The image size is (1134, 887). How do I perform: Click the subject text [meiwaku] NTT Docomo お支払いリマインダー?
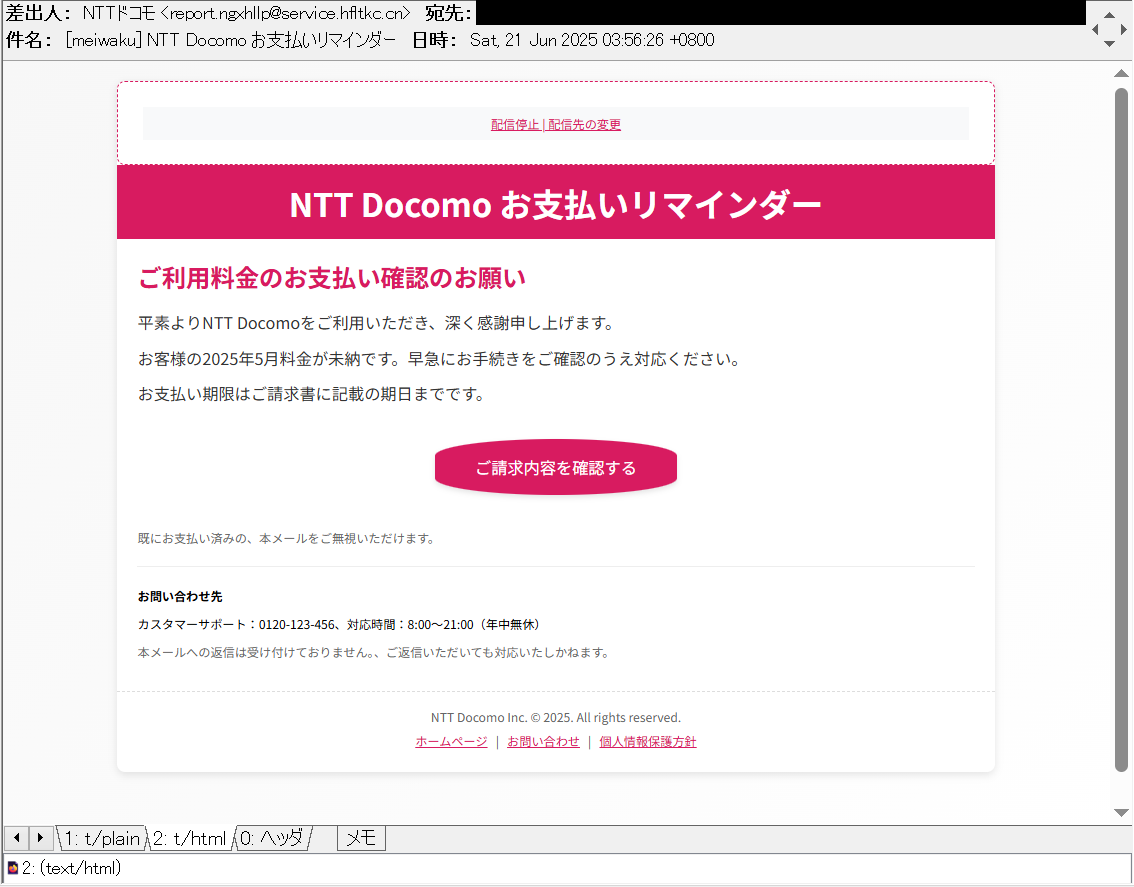pos(231,40)
